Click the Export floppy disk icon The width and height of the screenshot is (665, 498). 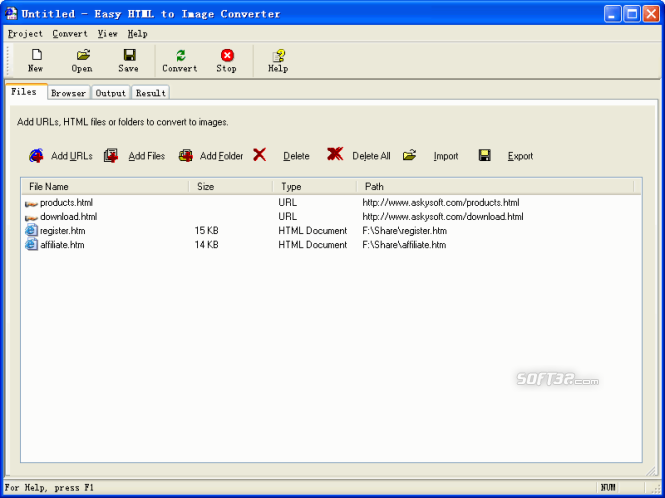[x=484, y=155]
